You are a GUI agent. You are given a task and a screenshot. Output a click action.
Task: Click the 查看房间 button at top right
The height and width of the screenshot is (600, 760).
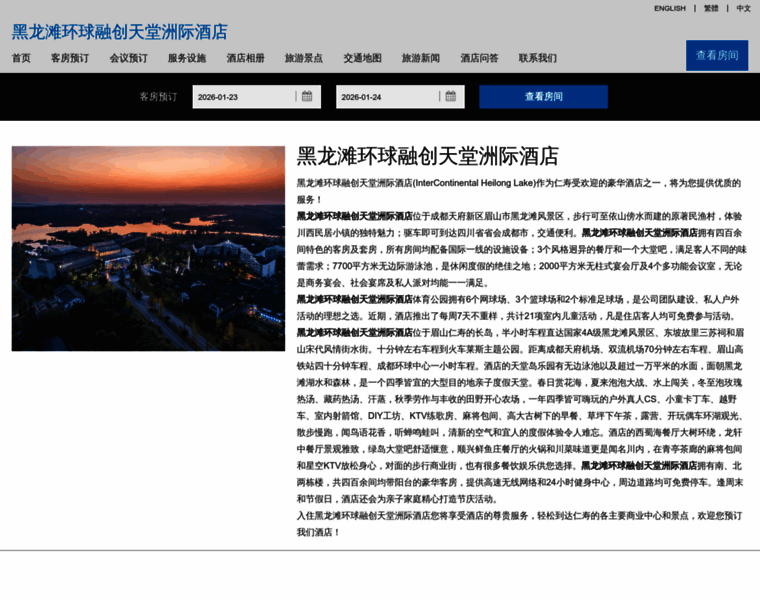[x=716, y=55]
